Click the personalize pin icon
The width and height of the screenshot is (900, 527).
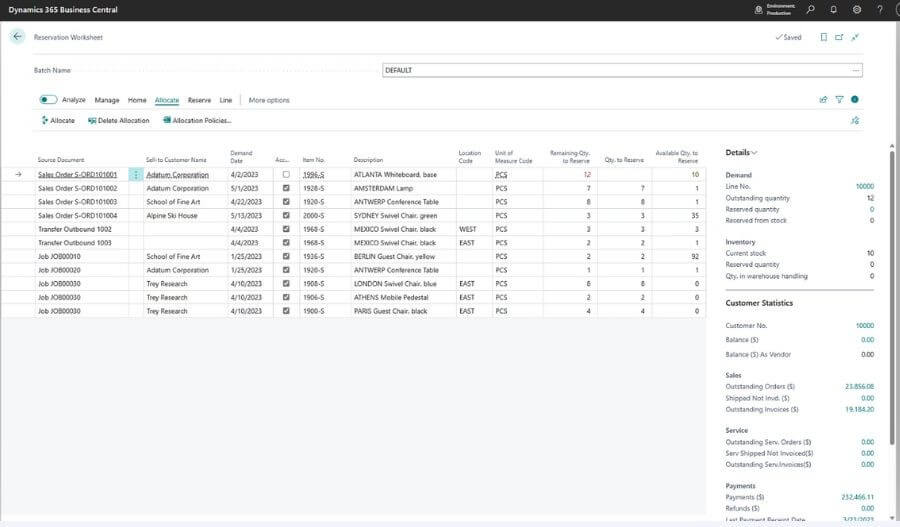(855, 121)
